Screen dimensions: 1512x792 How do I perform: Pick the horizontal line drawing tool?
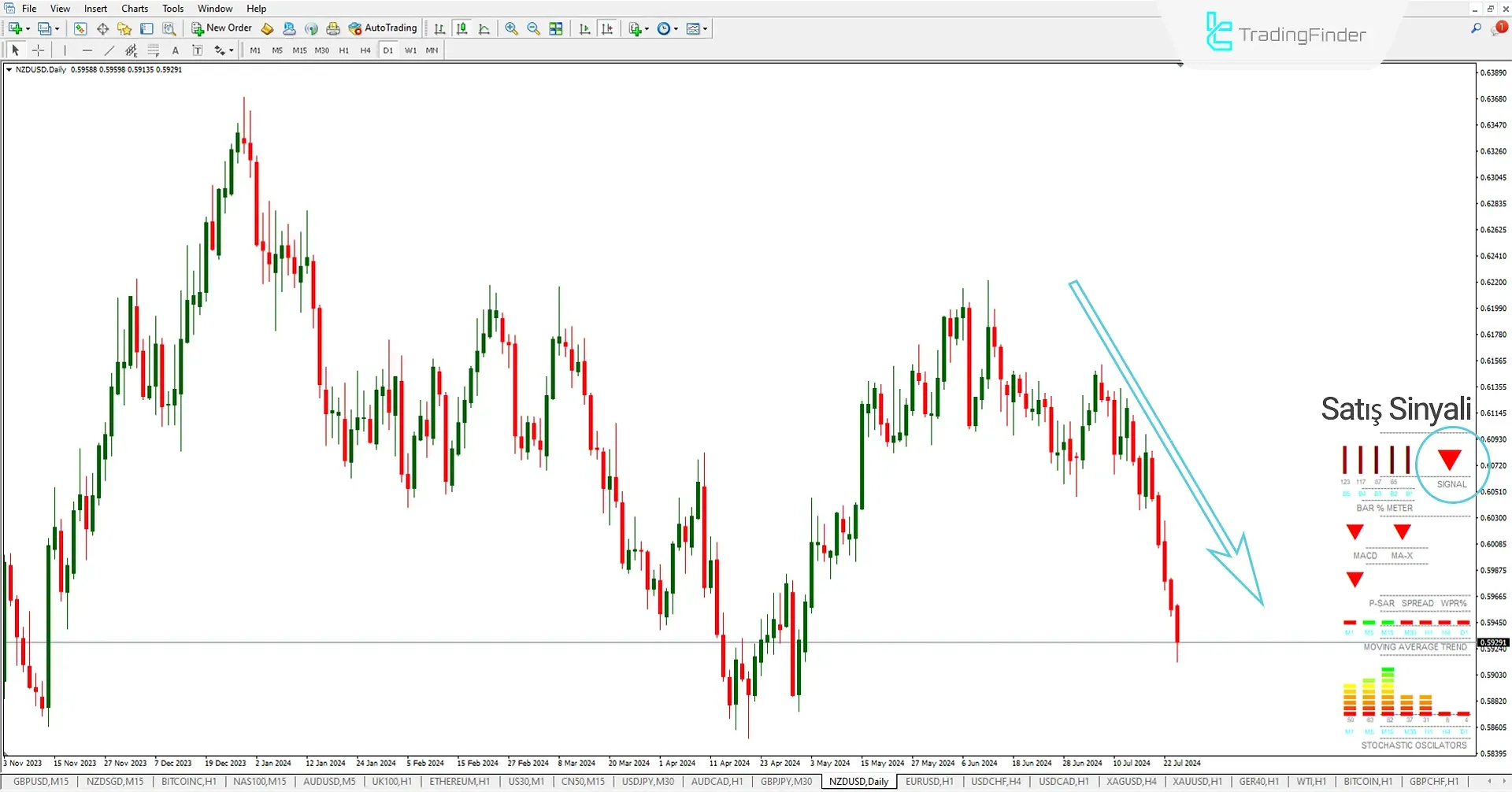(x=87, y=50)
